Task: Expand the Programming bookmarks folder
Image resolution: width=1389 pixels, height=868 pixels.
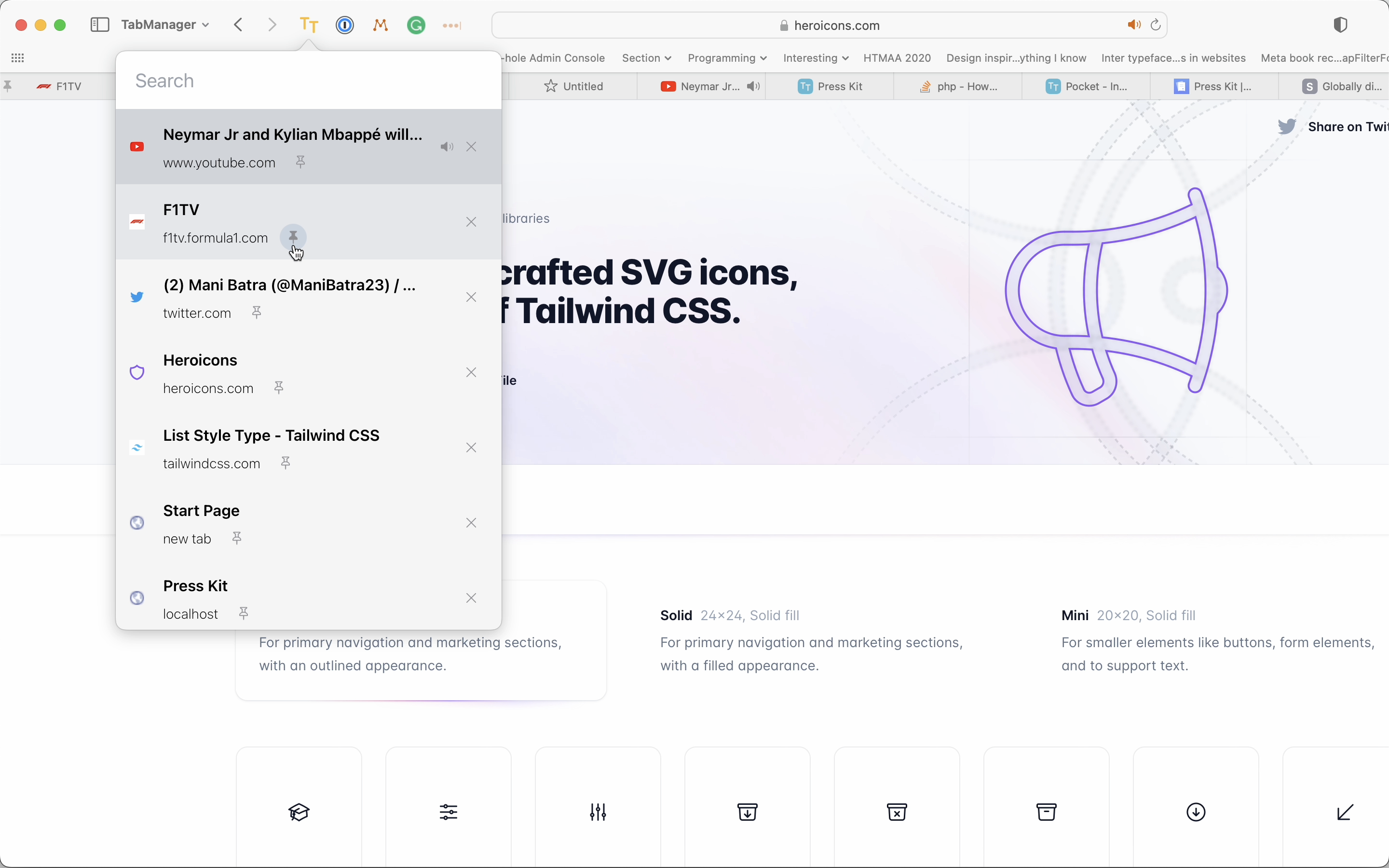Action: (727, 58)
